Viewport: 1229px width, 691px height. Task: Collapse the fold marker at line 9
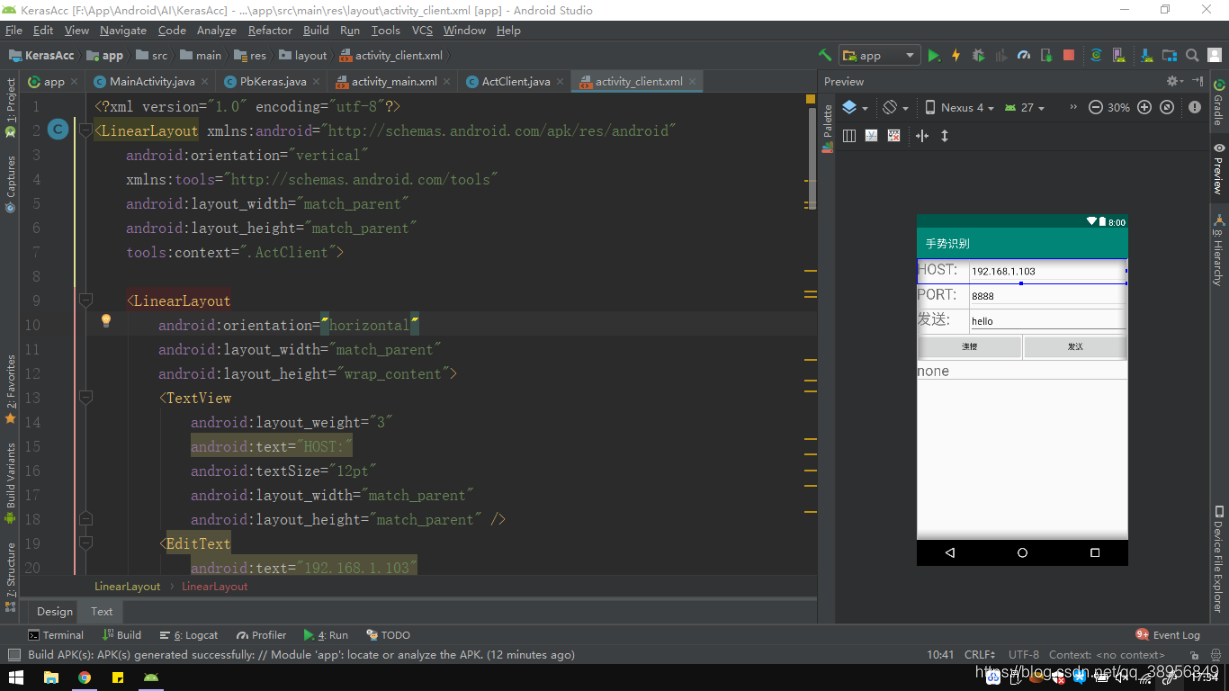[x=86, y=300]
